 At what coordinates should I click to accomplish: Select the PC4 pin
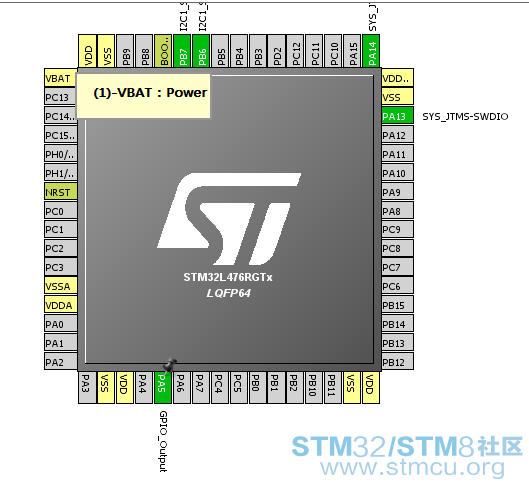pyautogui.click(x=220, y=387)
